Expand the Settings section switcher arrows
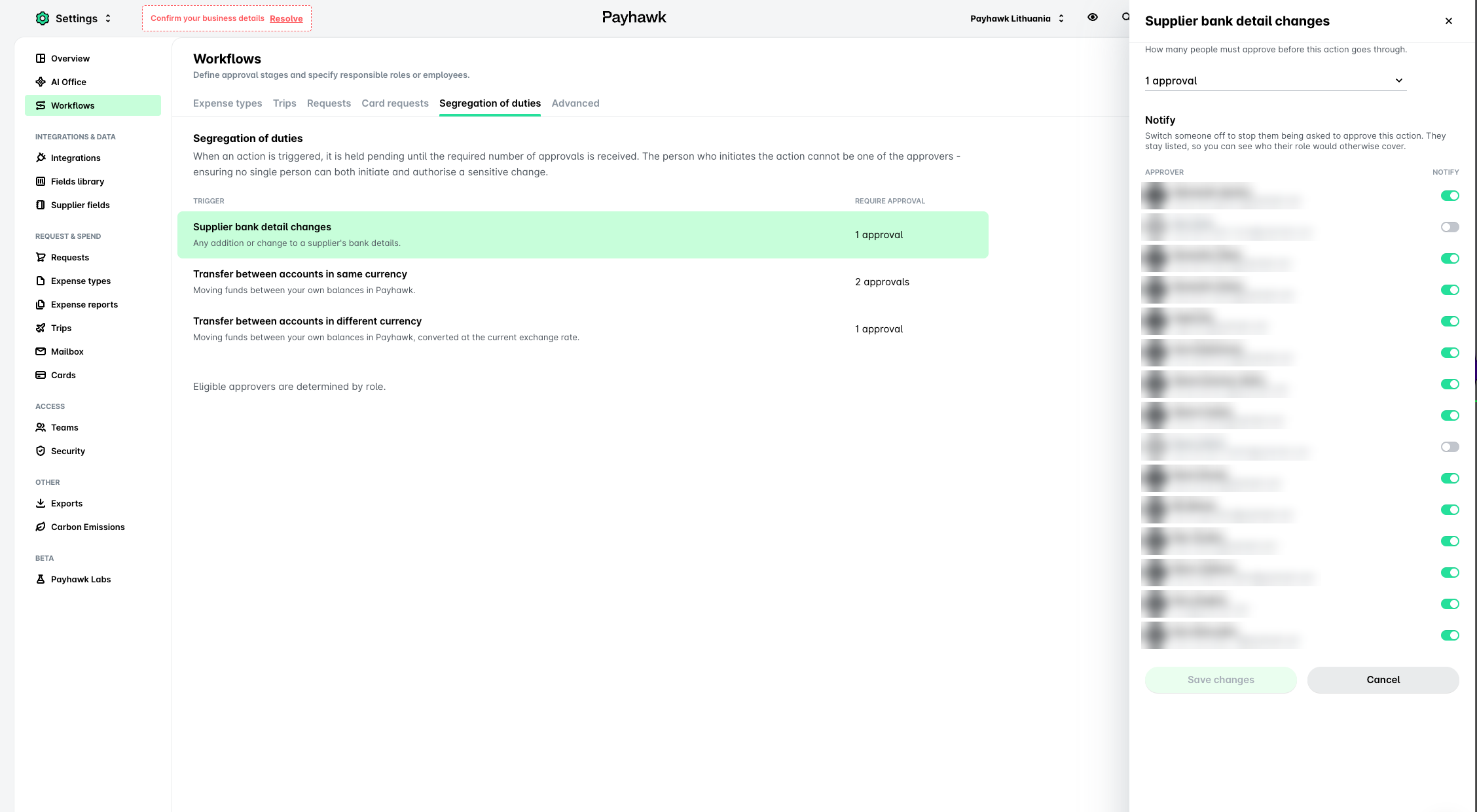Screen dimensions: 1477x812 click(x=108, y=18)
